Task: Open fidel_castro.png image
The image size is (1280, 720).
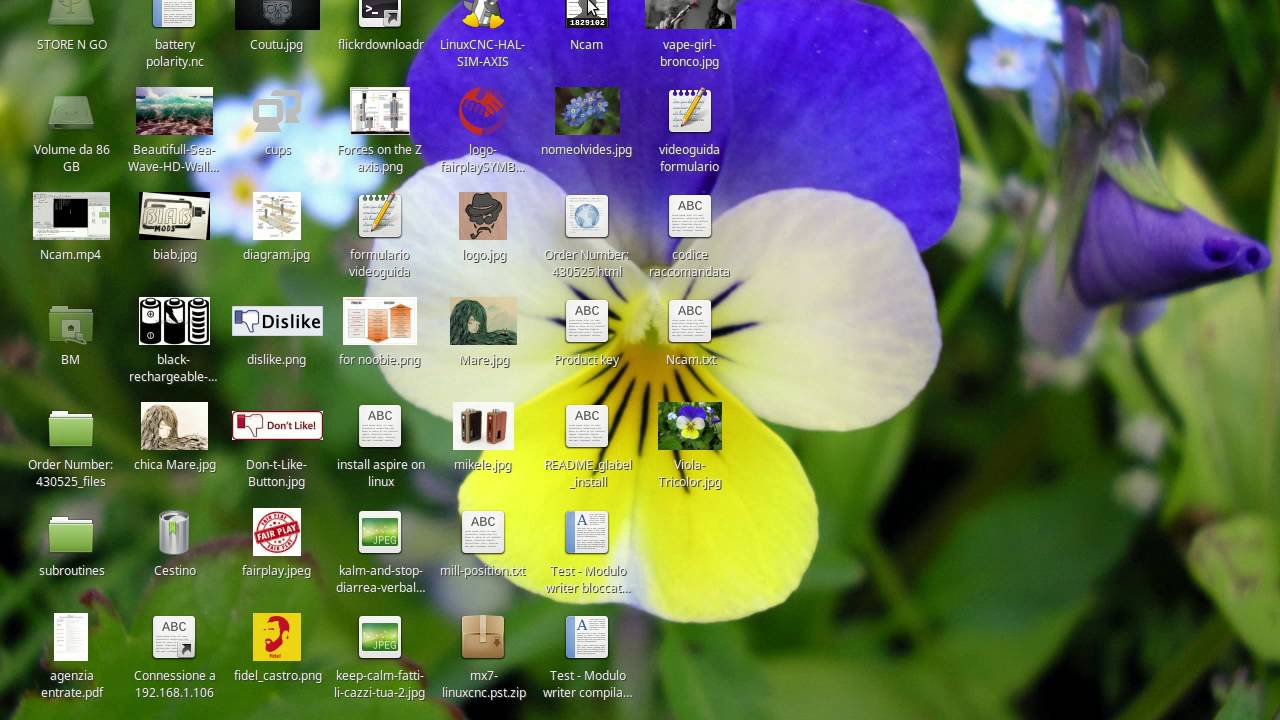Action: pos(277,637)
